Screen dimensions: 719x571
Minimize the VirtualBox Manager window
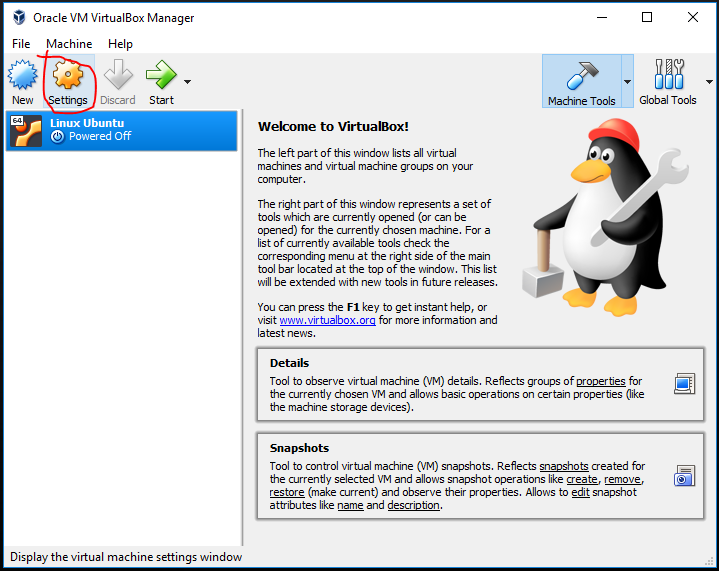[x=602, y=17]
